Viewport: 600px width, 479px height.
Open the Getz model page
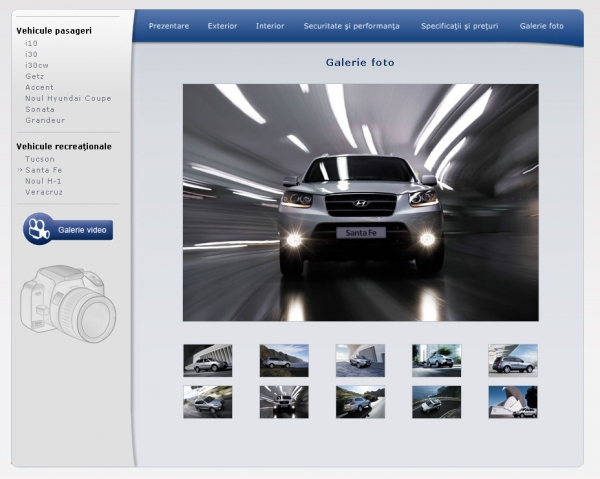tap(34, 76)
